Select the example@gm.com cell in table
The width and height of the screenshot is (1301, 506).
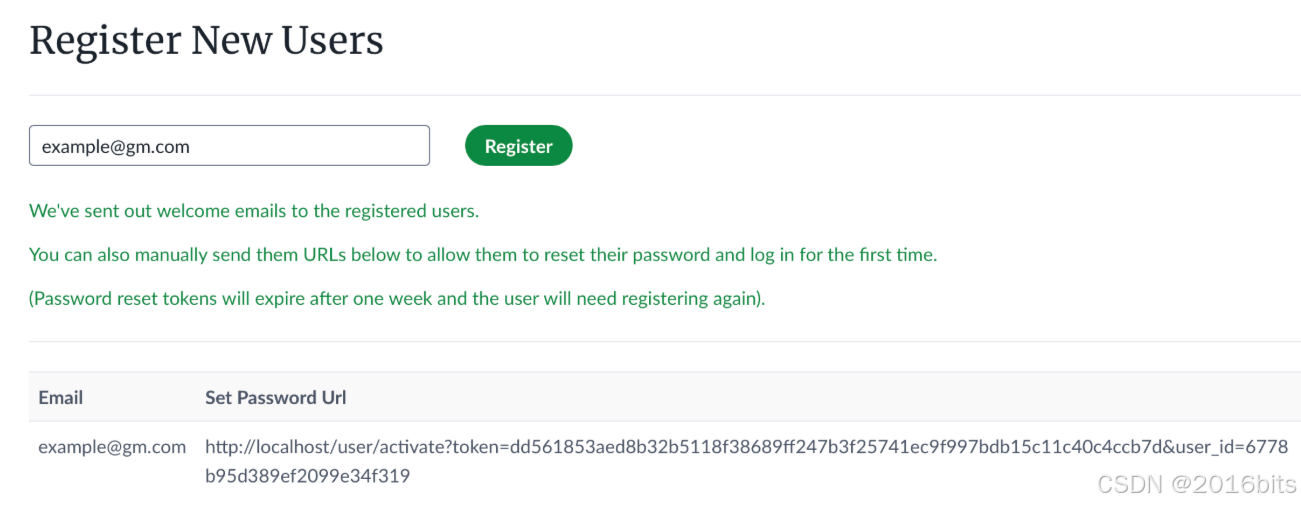112,447
